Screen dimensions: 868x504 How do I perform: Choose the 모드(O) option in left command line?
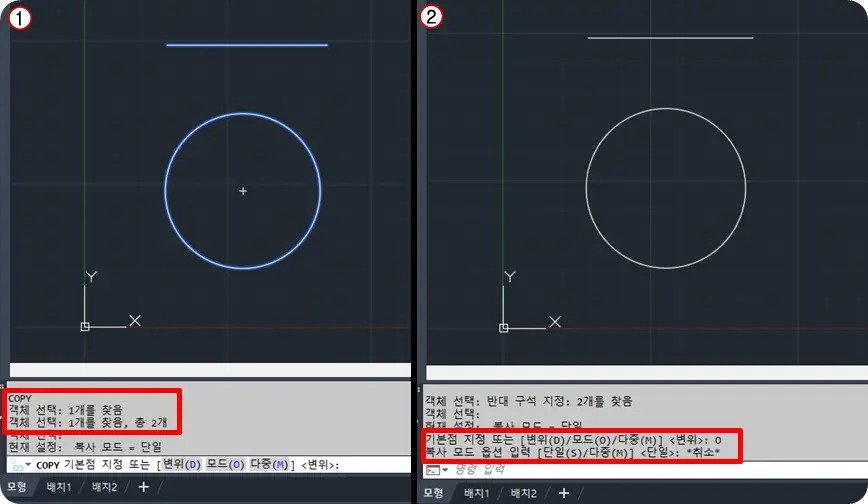pos(225,464)
